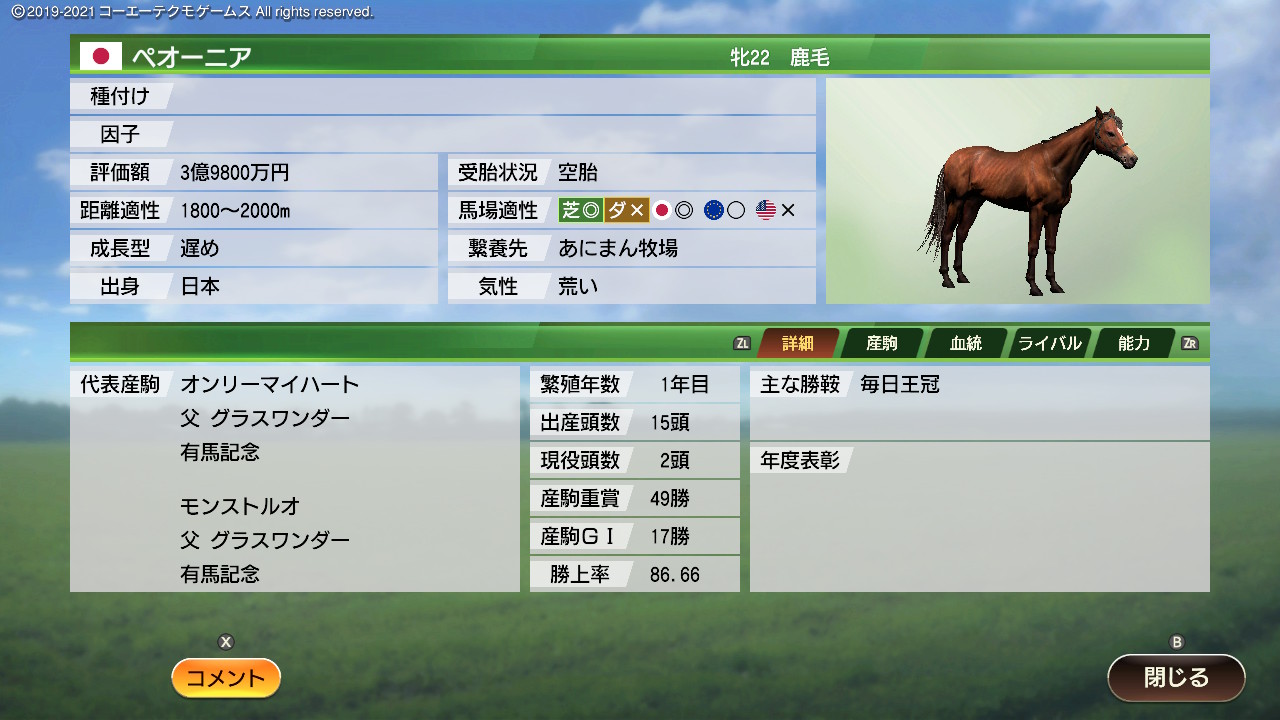Click the 鹿毛 coat color text
The image size is (1280, 720).
coord(809,58)
